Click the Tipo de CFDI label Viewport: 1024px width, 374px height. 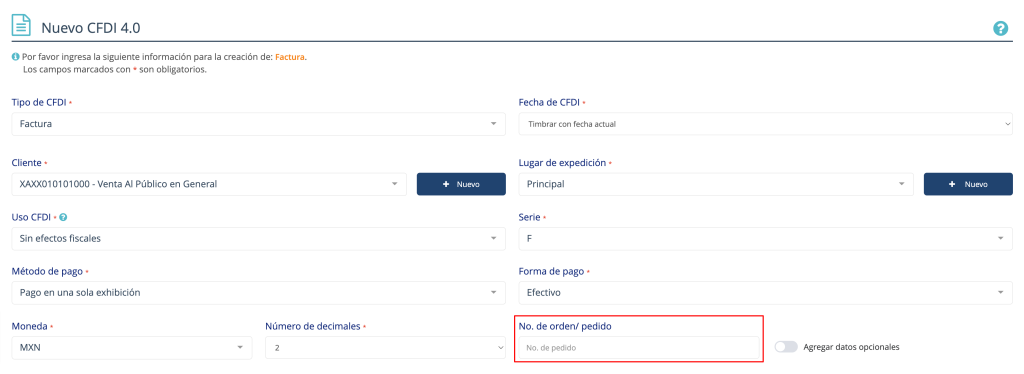tap(39, 102)
